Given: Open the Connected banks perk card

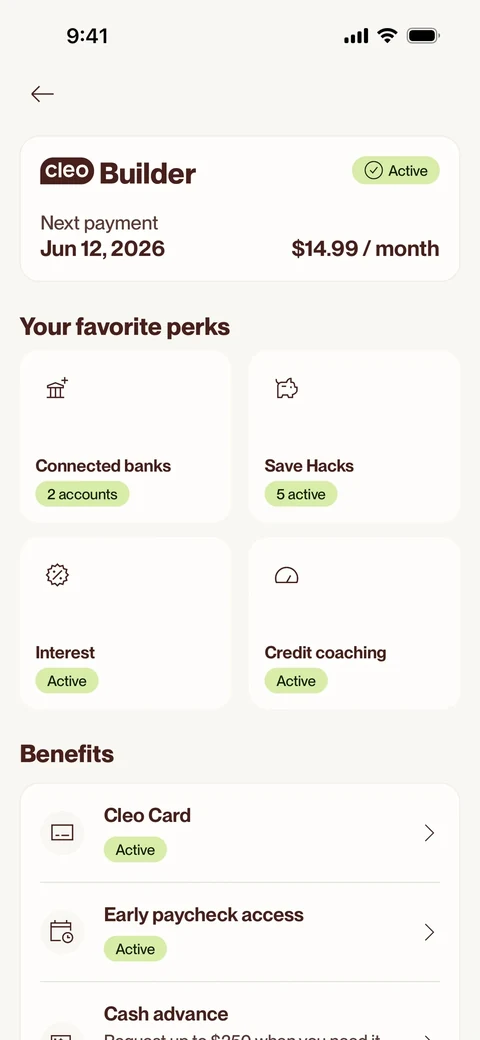Looking at the screenshot, I should (126, 436).
